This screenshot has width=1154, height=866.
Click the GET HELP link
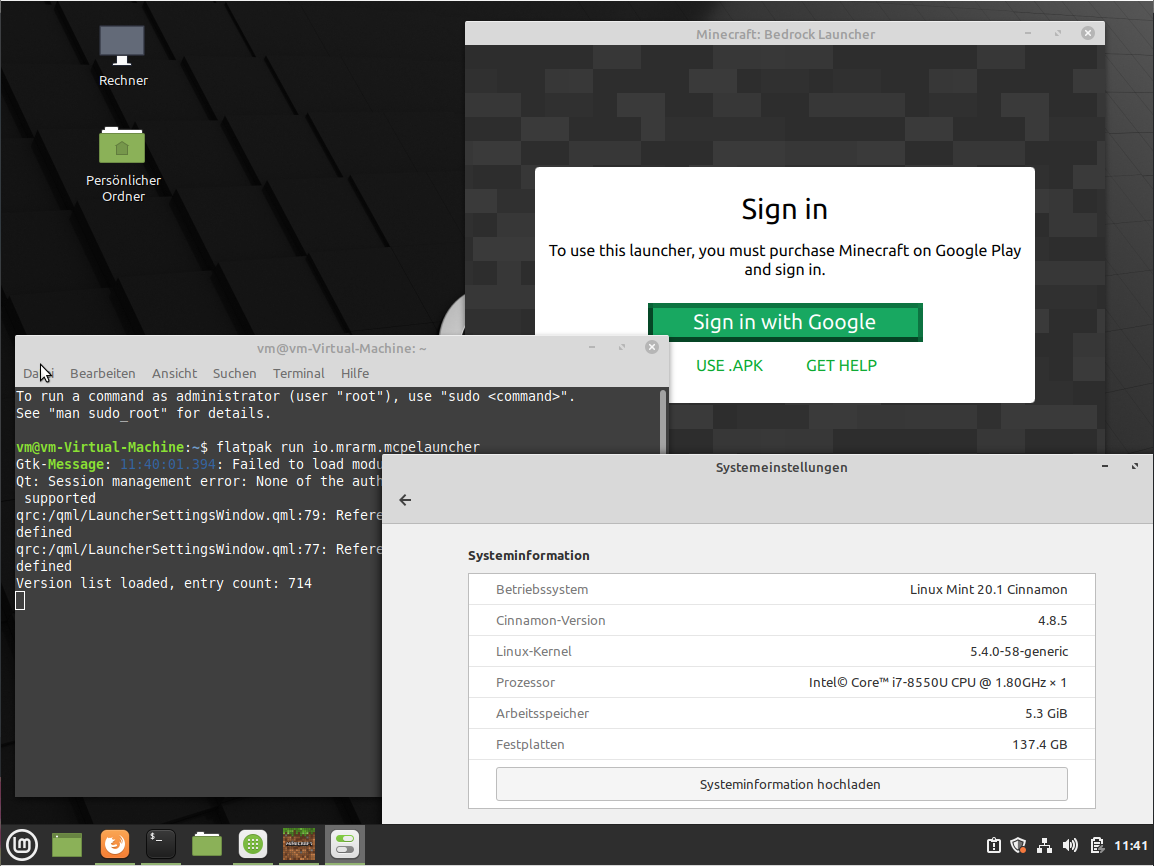(841, 366)
